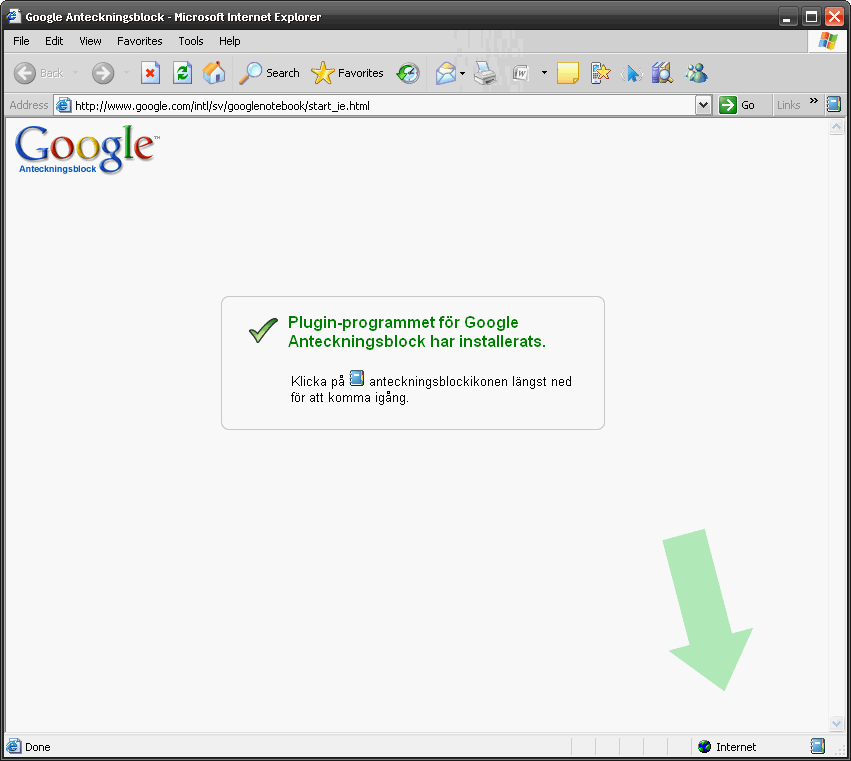Click the address bar URL field
Screen dimensions: 851x761
pyautogui.click(x=380, y=105)
